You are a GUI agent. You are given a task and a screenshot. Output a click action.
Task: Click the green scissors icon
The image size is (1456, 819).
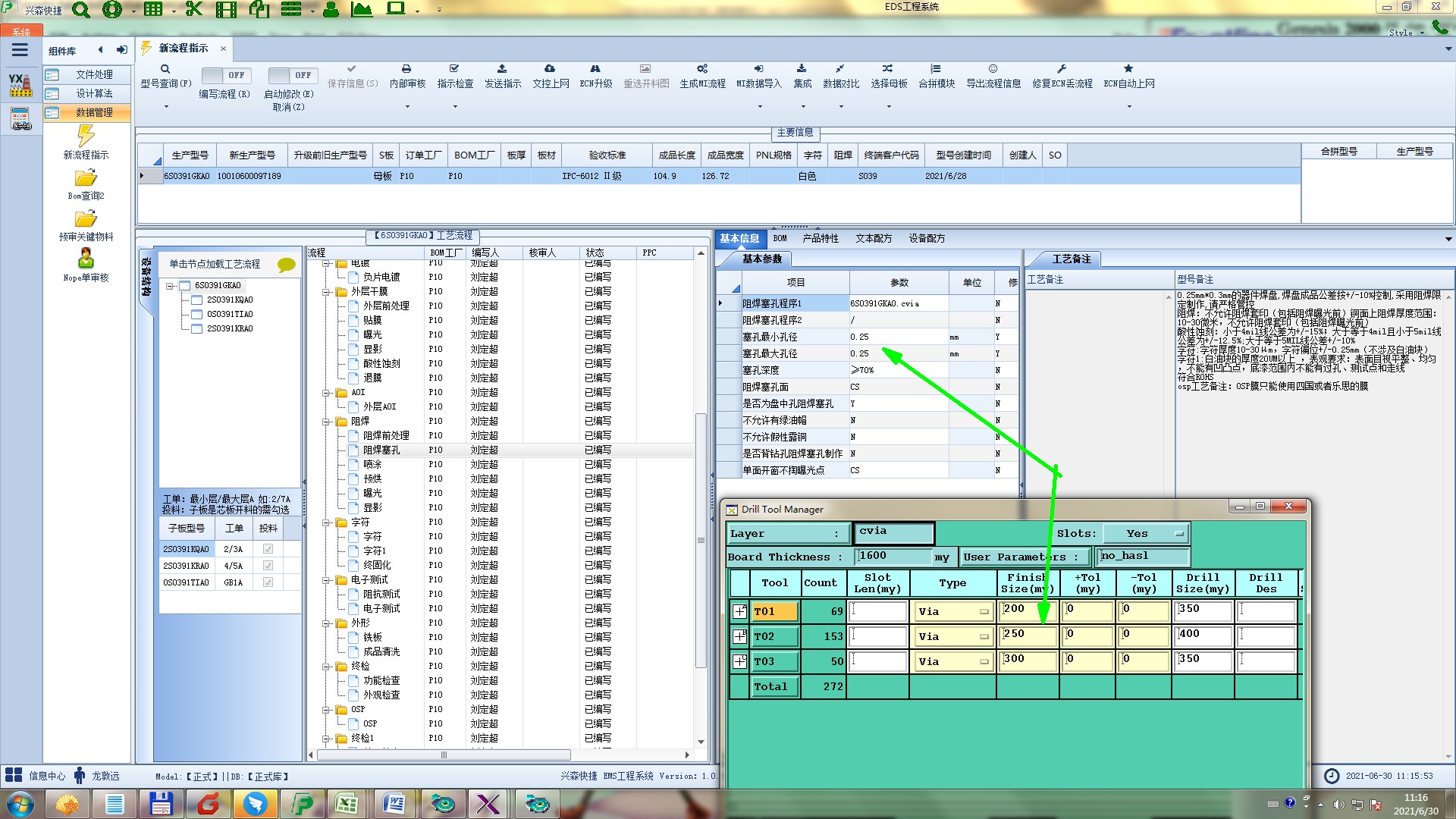click(194, 9)
